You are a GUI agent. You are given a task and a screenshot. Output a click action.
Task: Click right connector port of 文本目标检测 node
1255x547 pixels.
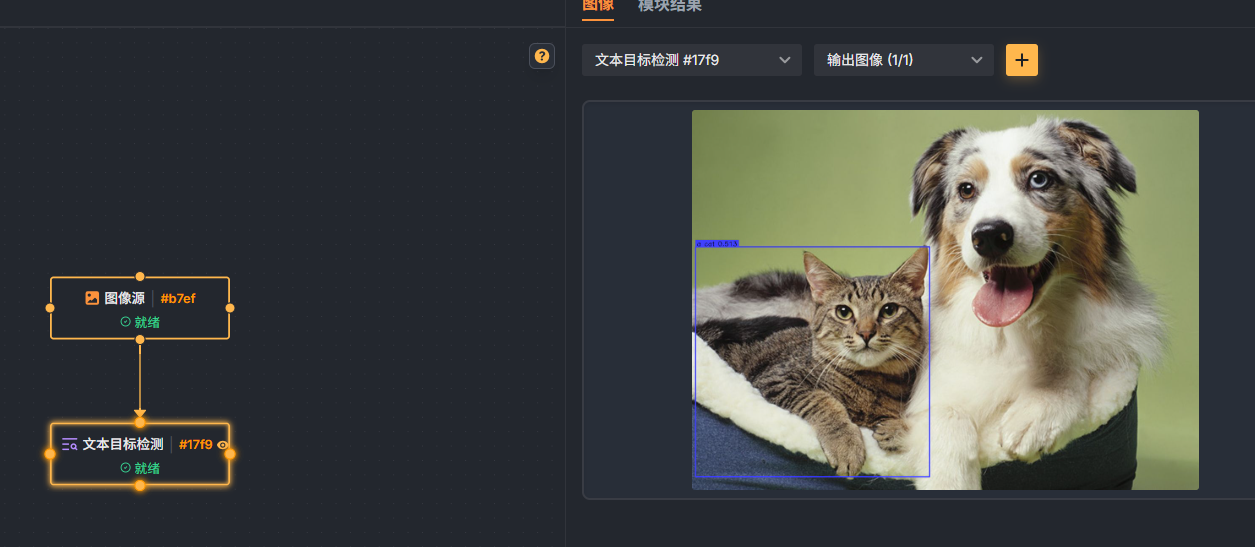coord(230,454)
